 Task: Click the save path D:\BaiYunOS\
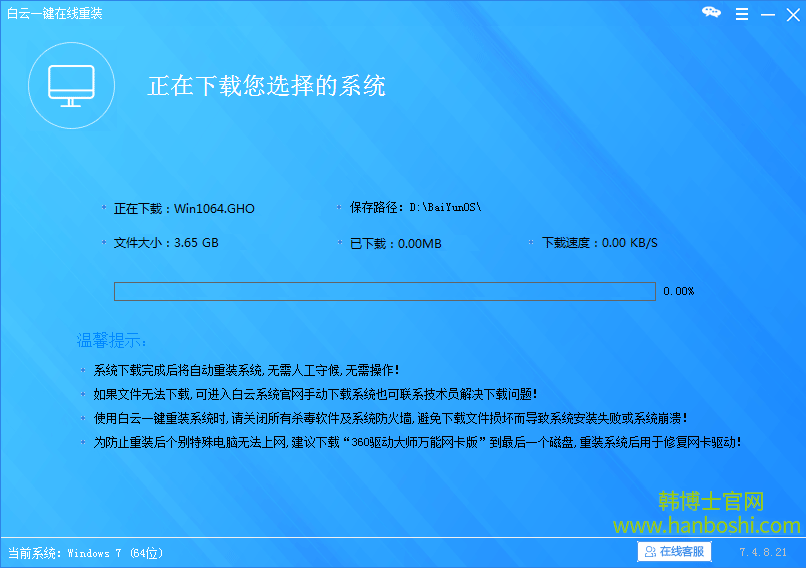click(x=415, y=208)
